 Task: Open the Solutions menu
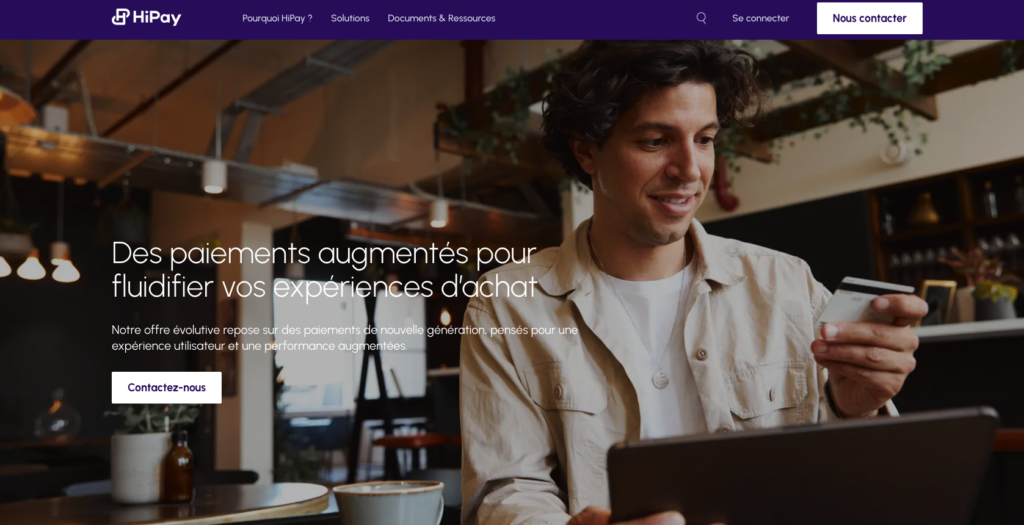click(x=350, y=18)
